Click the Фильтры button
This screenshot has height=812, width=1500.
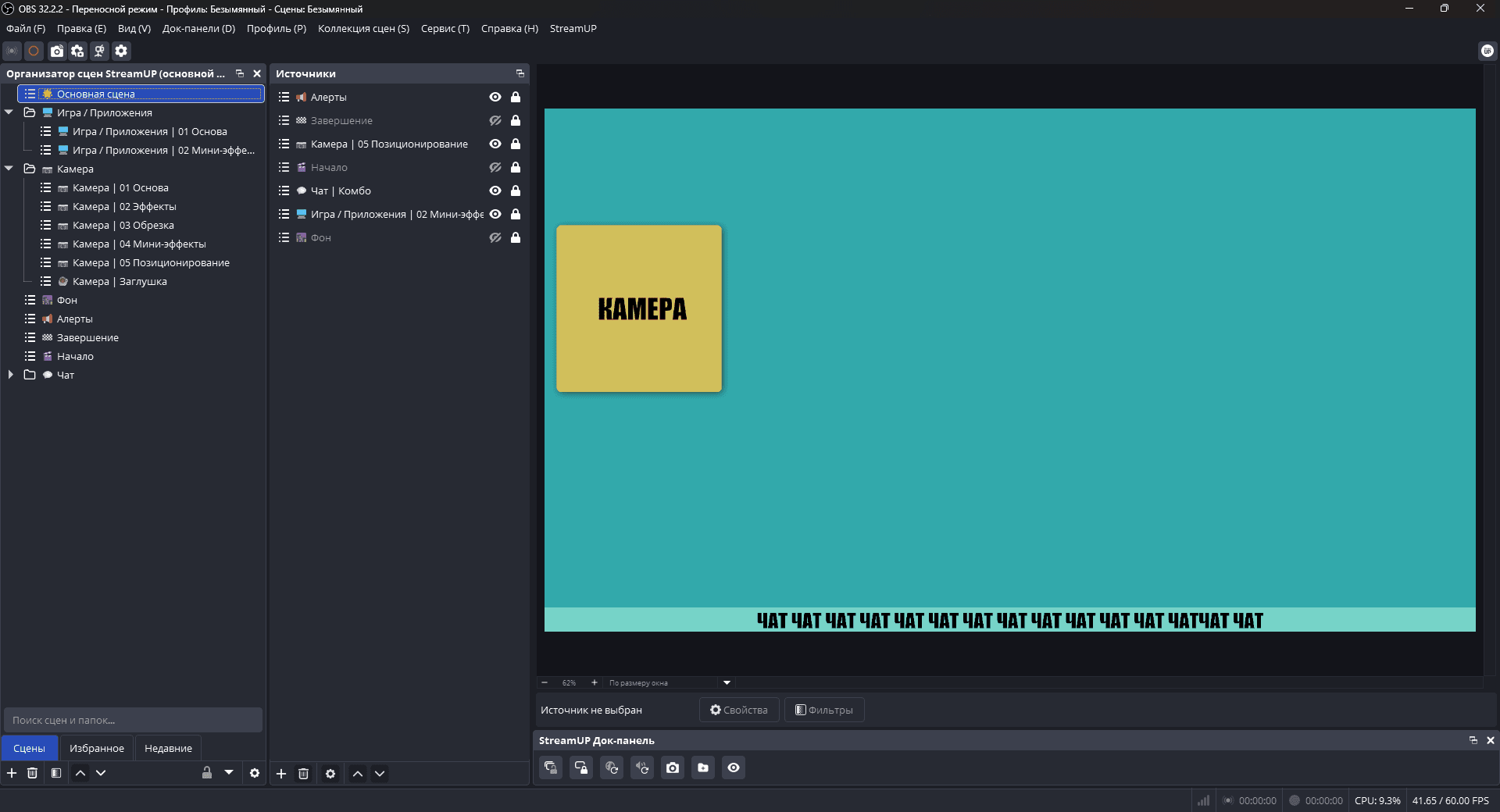pos(824,710)
